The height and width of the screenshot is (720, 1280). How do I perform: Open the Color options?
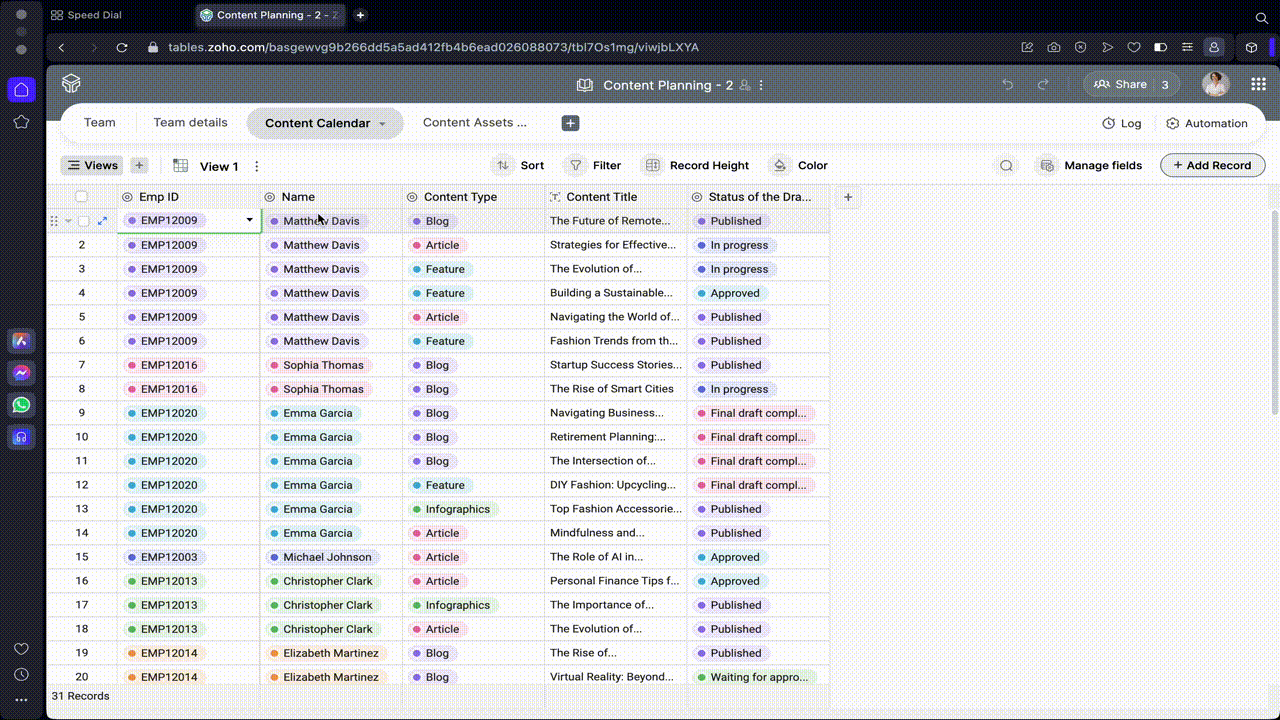799,166
